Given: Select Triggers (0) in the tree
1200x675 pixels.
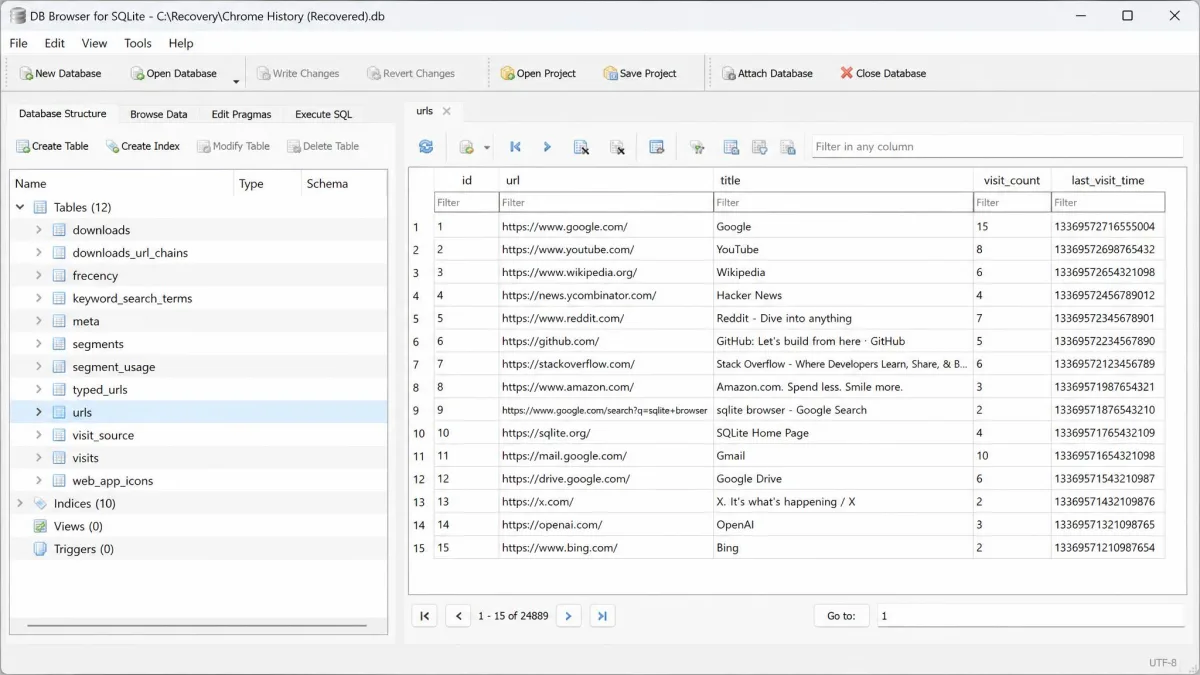Looking at the screenshot, I should [x=83, y=549].
